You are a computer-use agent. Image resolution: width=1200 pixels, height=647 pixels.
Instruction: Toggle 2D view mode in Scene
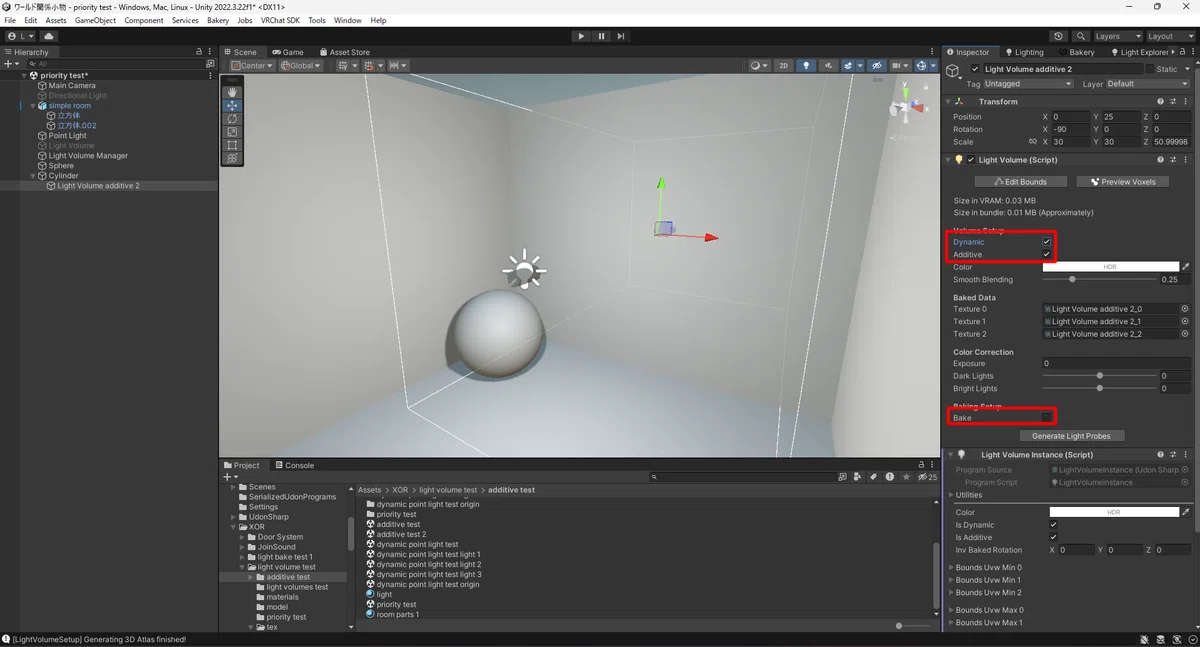point(783,66)
